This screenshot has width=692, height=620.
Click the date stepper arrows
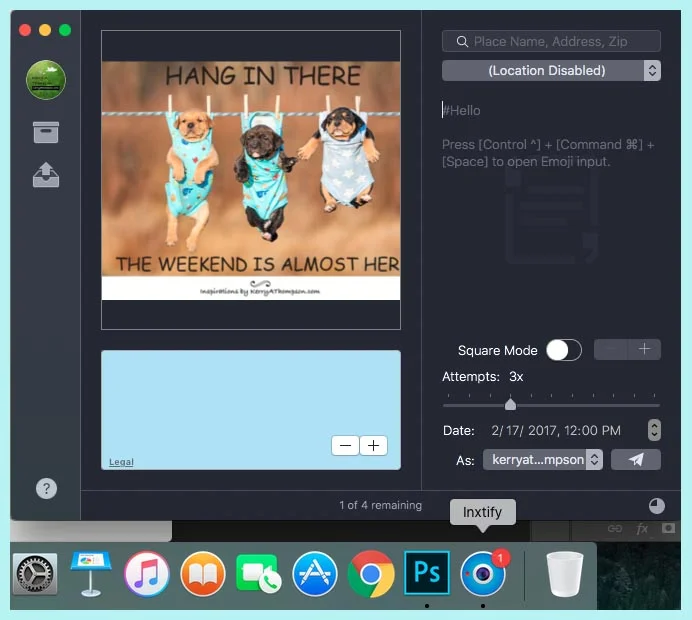pos(654,430)
